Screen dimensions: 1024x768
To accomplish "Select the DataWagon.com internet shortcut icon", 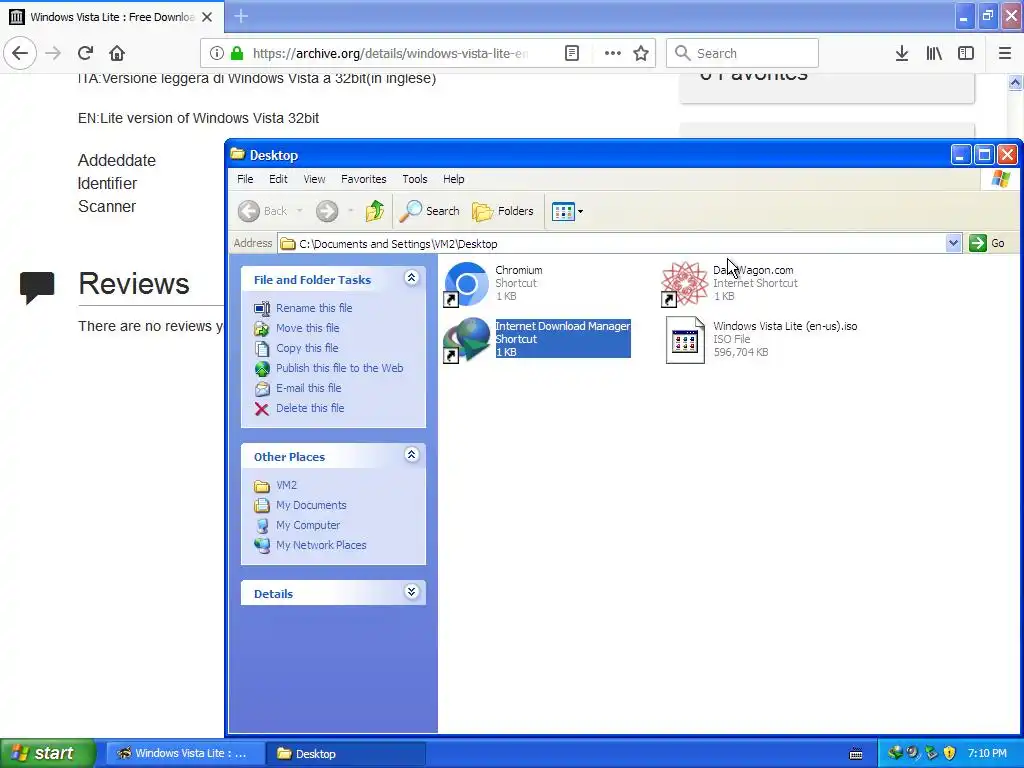I will point(684,284).
